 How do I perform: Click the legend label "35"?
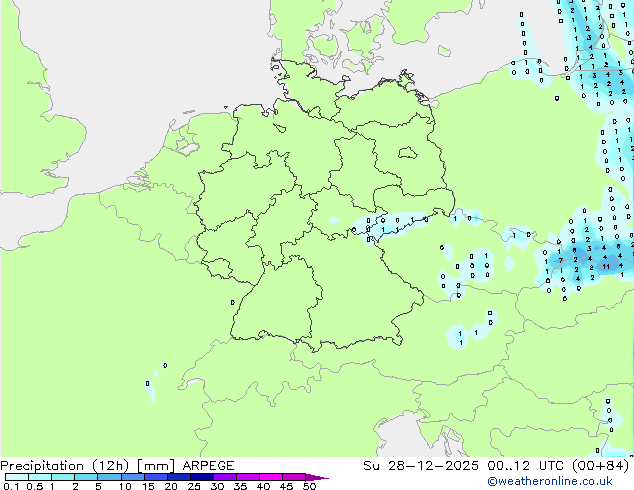(x=240, y=486)
